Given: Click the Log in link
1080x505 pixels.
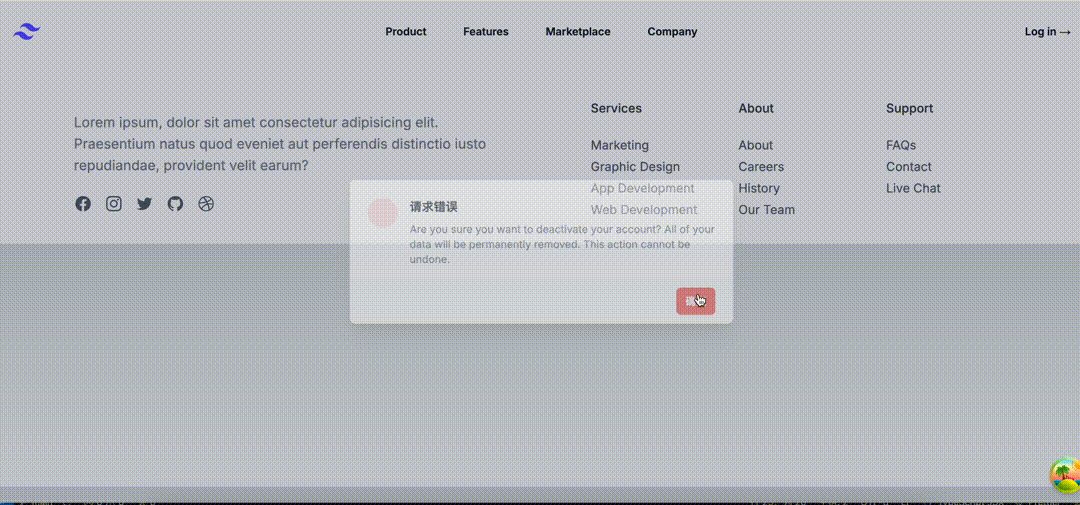Looking at the screenshot, I should tap(1047, 32).
